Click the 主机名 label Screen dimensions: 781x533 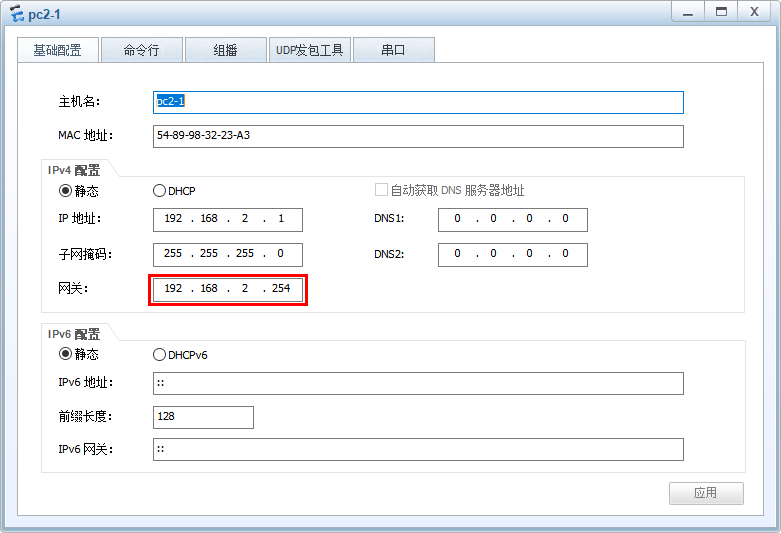click(80, 102)
